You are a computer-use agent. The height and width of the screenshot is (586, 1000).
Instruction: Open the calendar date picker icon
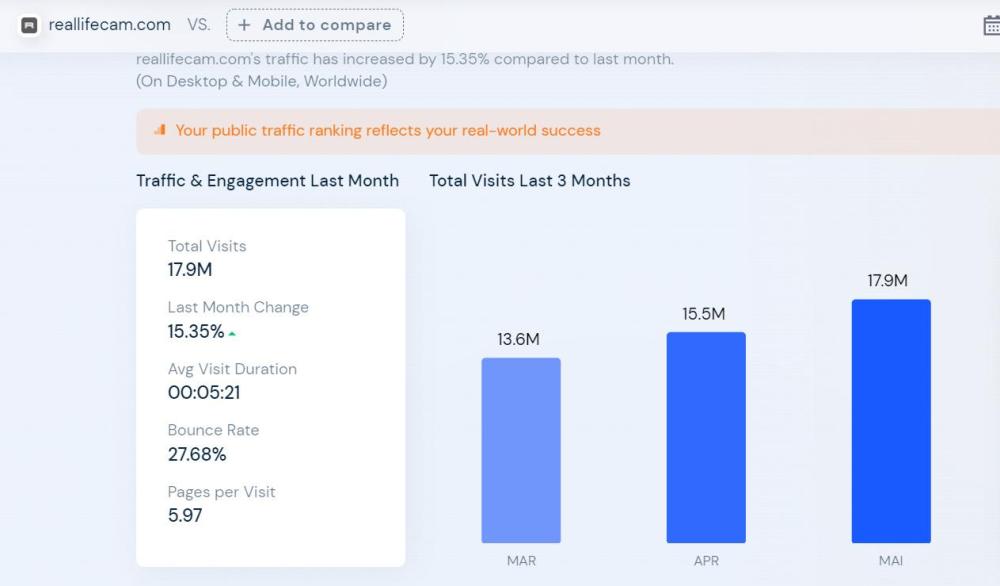tap(991, 26)
